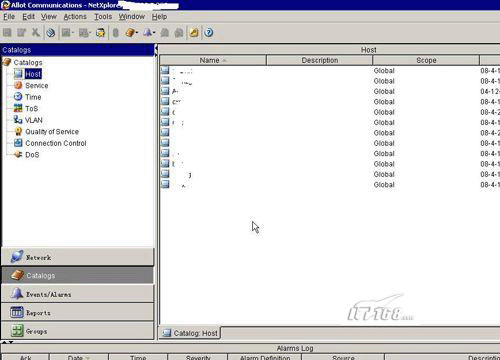Sort hosts by the Name column
The width and height of the screenshot is (500, 360).
213,60
